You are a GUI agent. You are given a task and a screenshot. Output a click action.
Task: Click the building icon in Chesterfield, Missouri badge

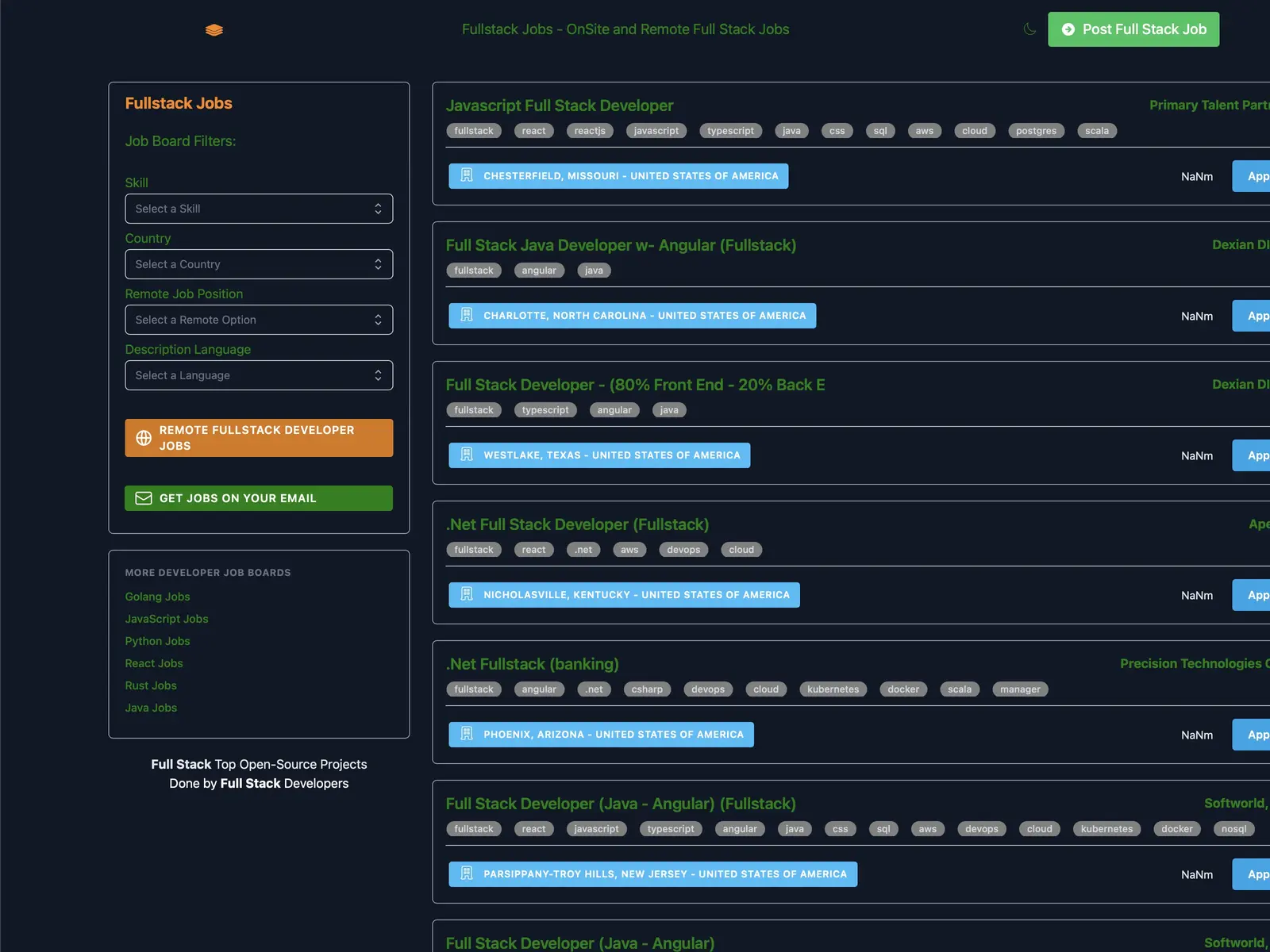[467, 175]
